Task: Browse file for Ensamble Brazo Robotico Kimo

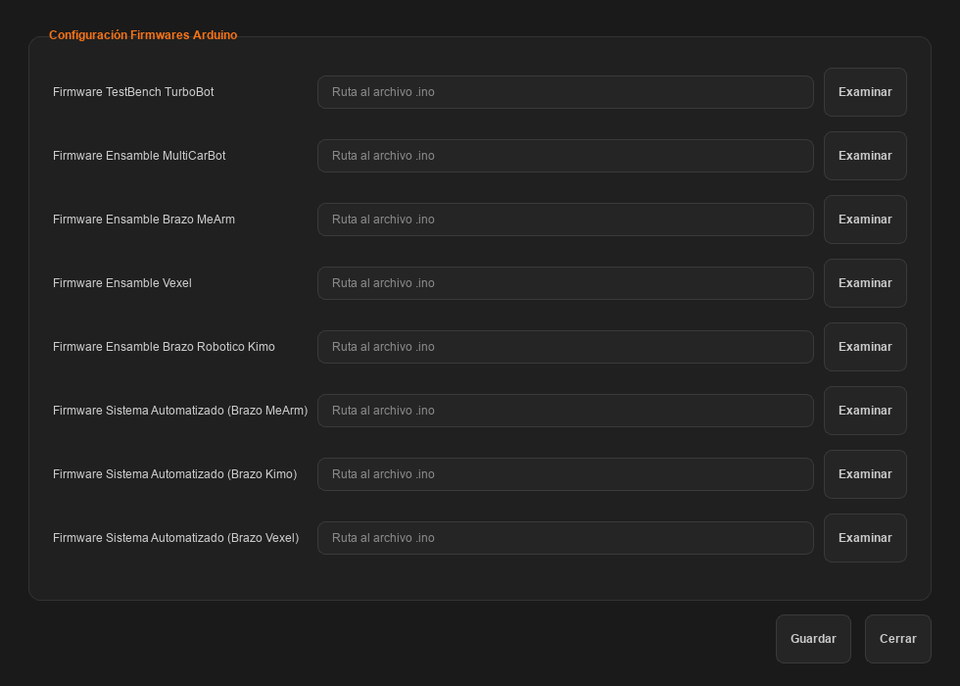Action: click(864, 347)
